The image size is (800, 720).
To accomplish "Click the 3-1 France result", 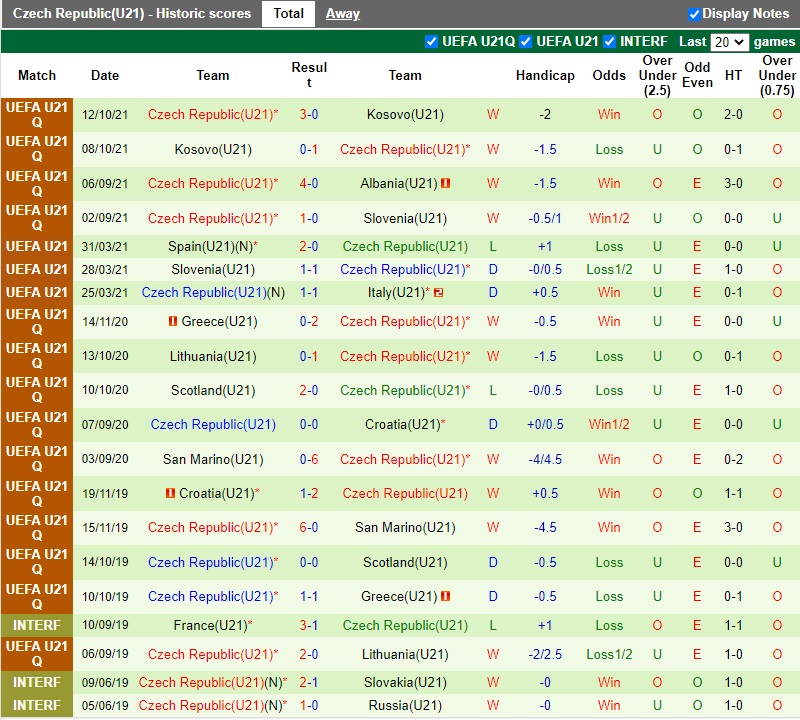I will click(x=309, y=625).
